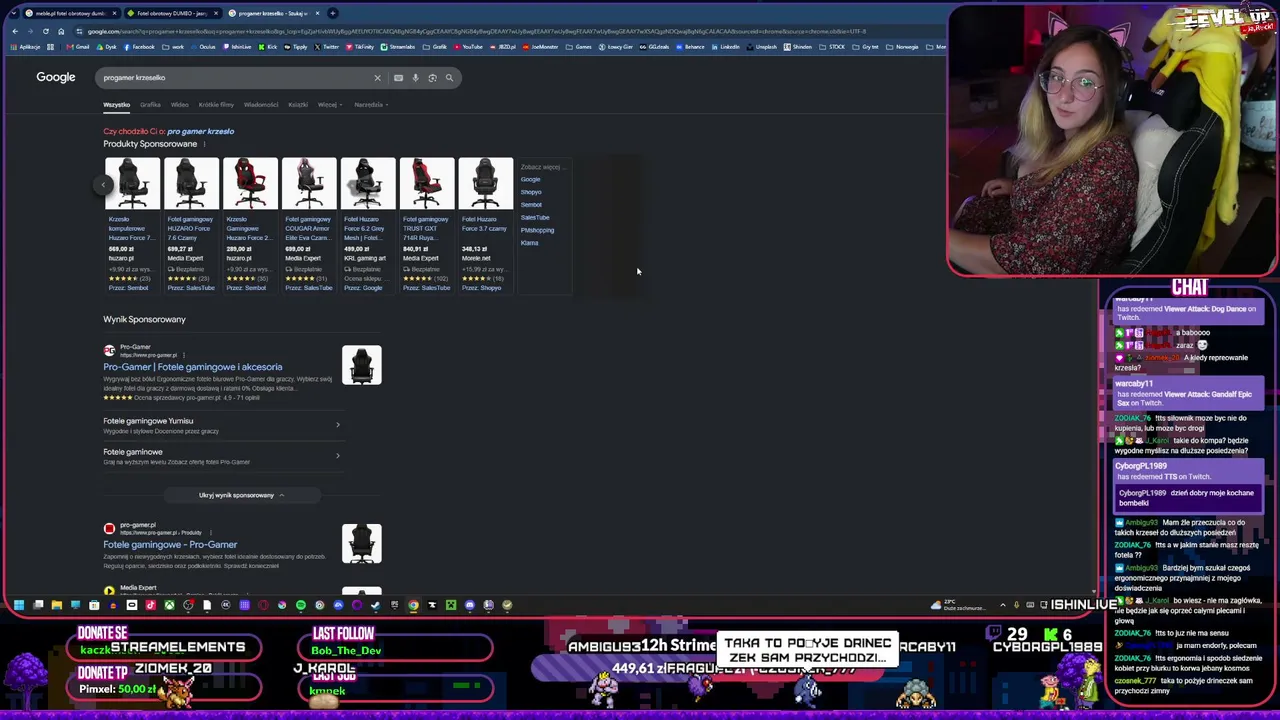Open the Shopyo link under Zobacz więcej
Image resolution: width=1280 pixels, height=720 pixels.
[x=531, y=192]
